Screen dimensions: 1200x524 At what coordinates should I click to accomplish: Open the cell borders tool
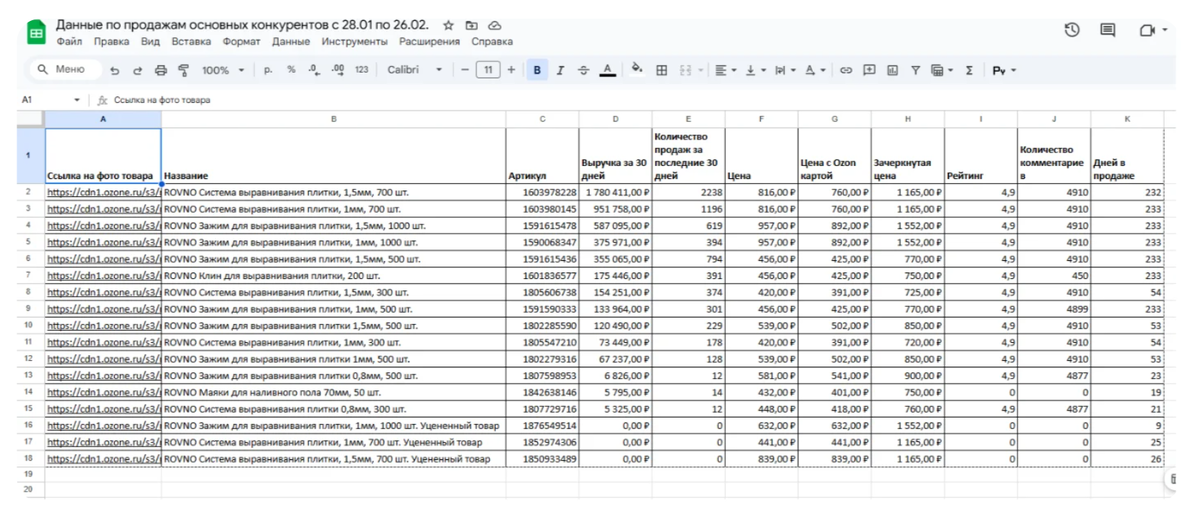[662, 70]
